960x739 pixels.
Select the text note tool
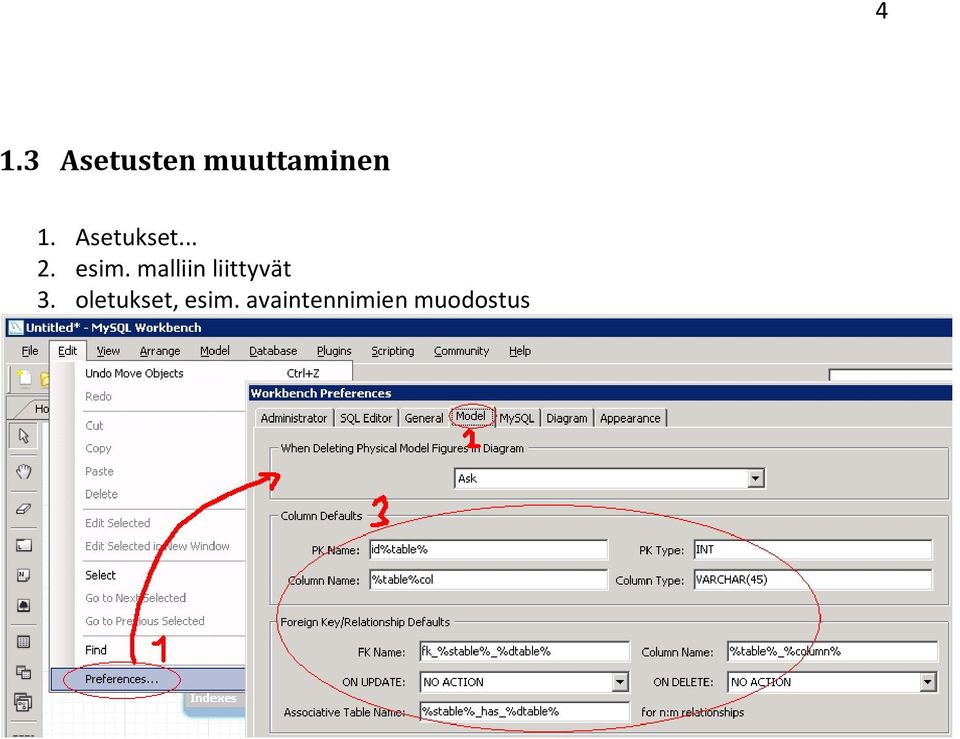coord(24,575)
